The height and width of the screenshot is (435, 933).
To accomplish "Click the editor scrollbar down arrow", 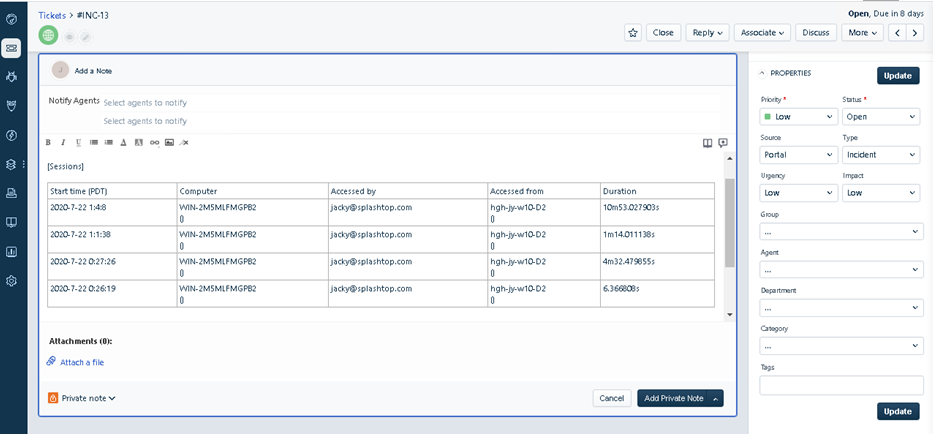I will coord(730,314).
